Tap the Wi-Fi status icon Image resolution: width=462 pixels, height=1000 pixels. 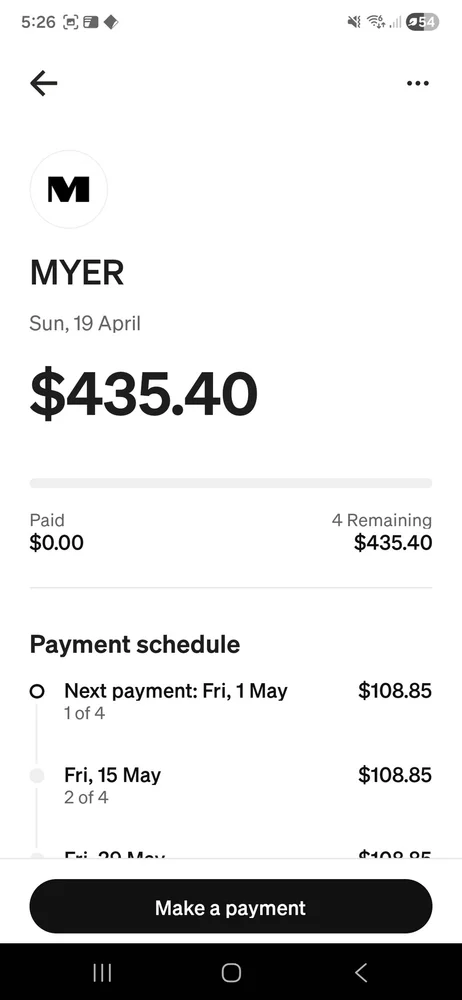376,22
